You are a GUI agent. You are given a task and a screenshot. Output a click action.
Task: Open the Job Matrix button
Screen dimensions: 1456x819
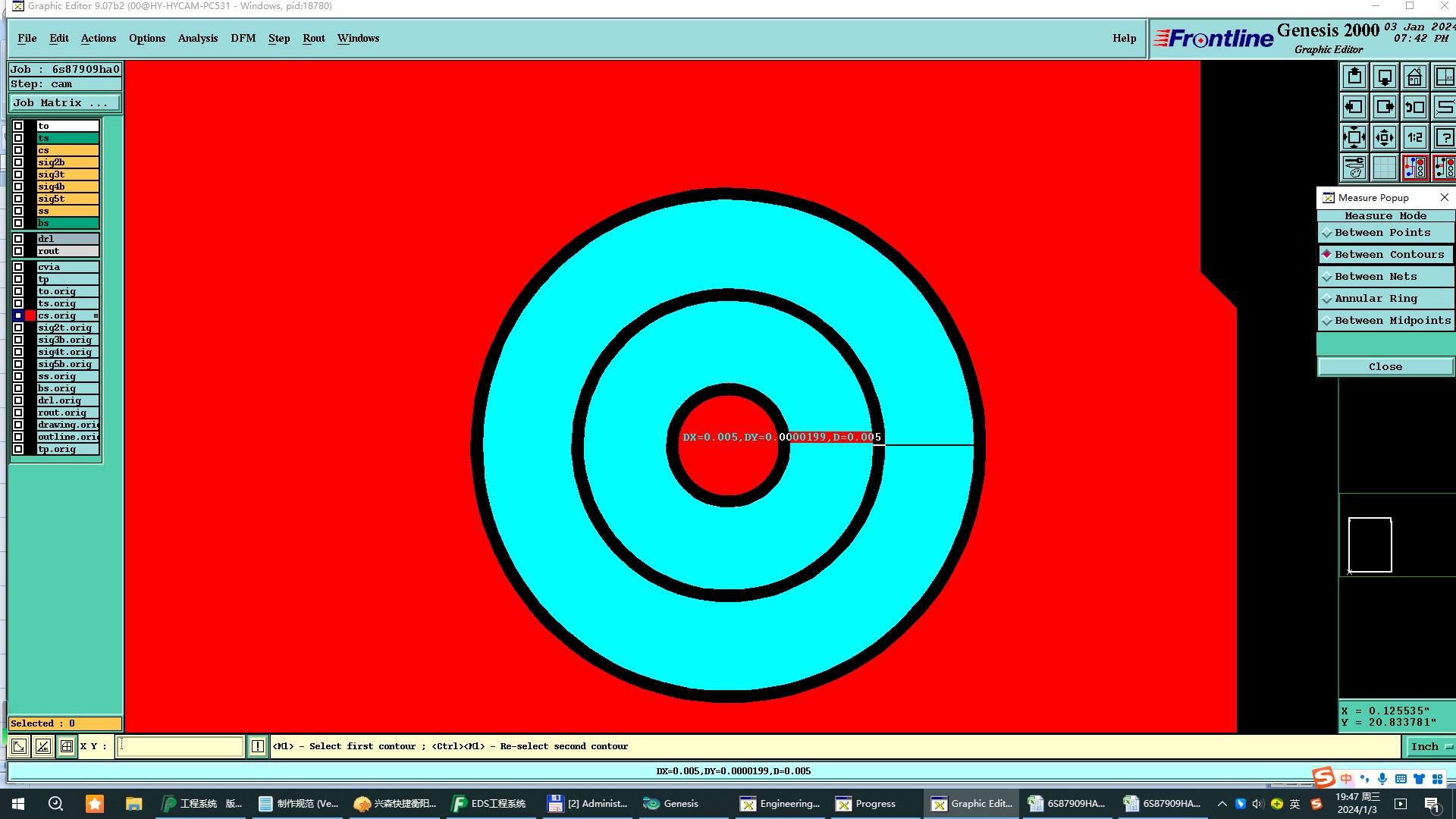(64, 103)
